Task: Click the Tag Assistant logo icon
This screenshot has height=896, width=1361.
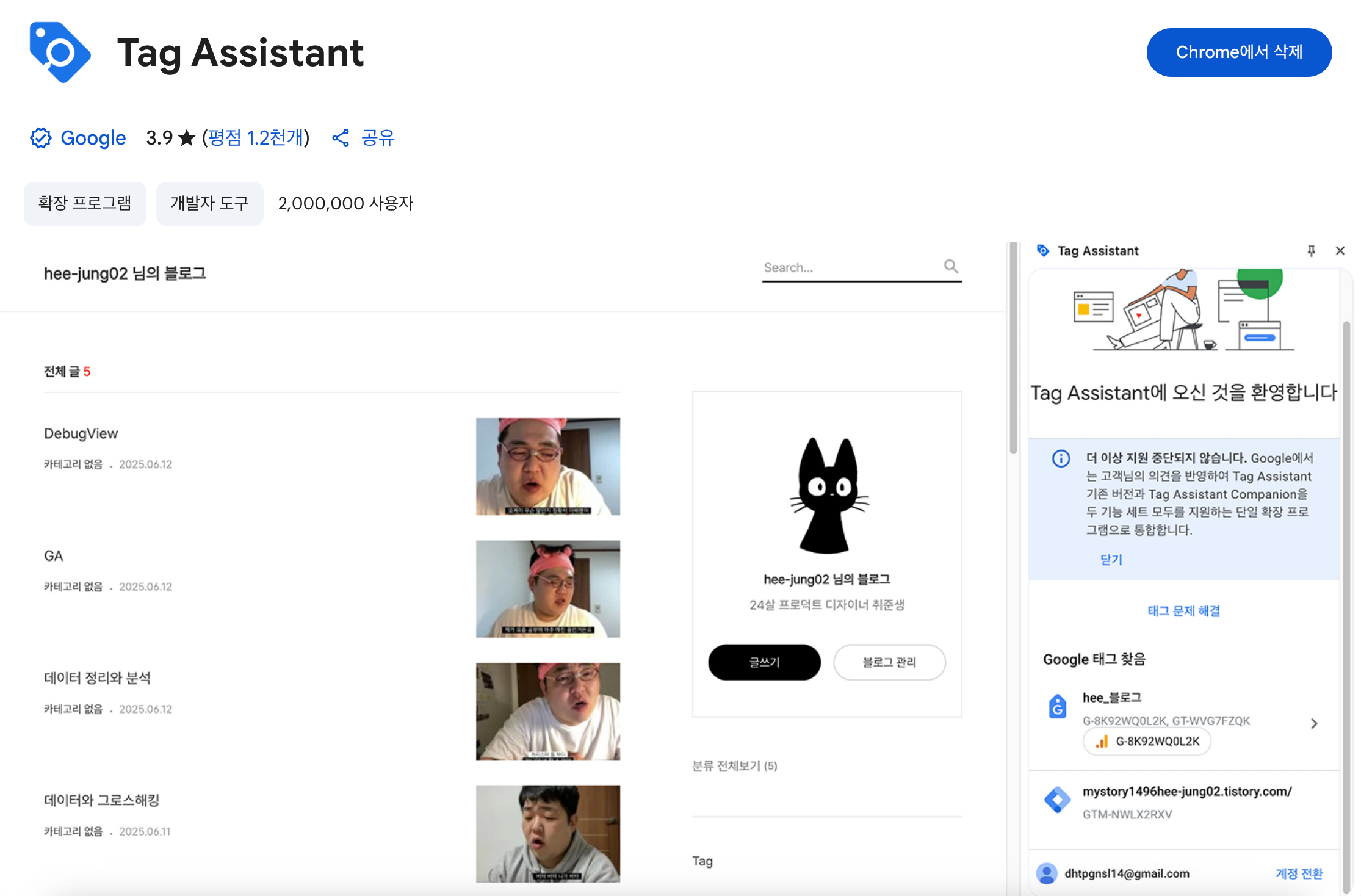Action: [60, 52]
